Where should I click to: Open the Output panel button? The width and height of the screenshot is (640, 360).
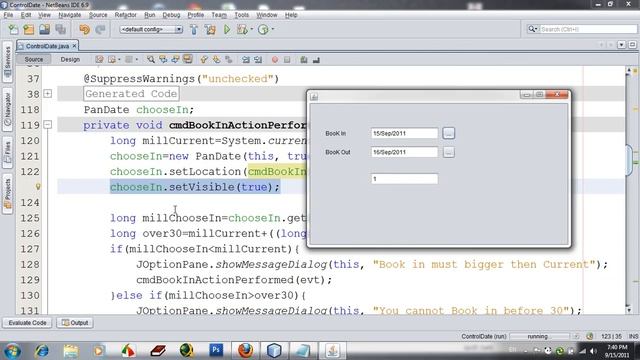coord(75,323)
